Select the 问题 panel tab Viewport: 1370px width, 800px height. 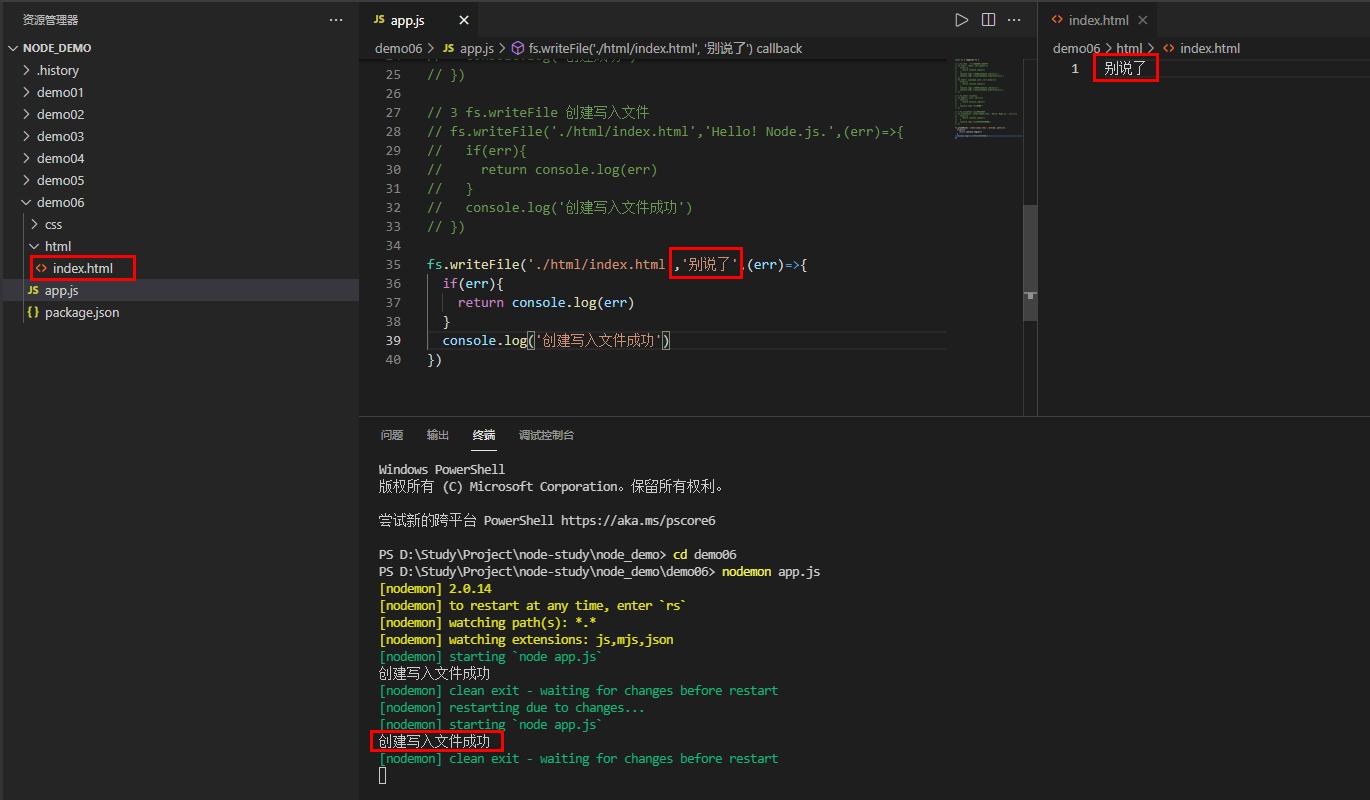tap(391, 435)
